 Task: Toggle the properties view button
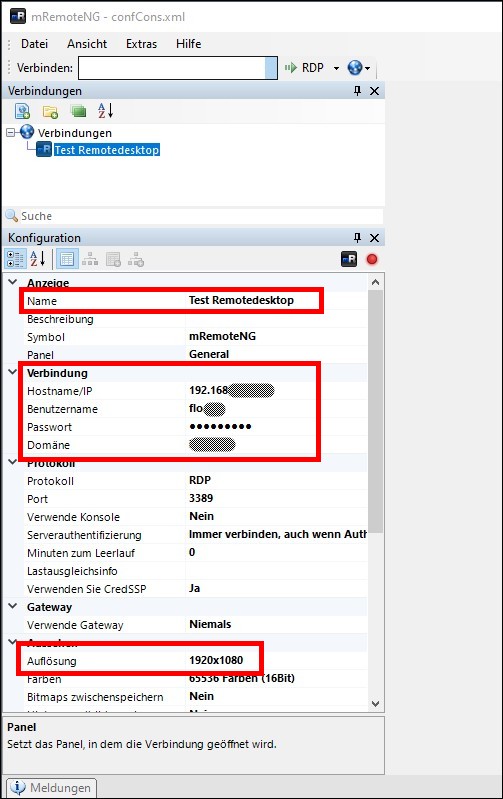click(67, 259)
